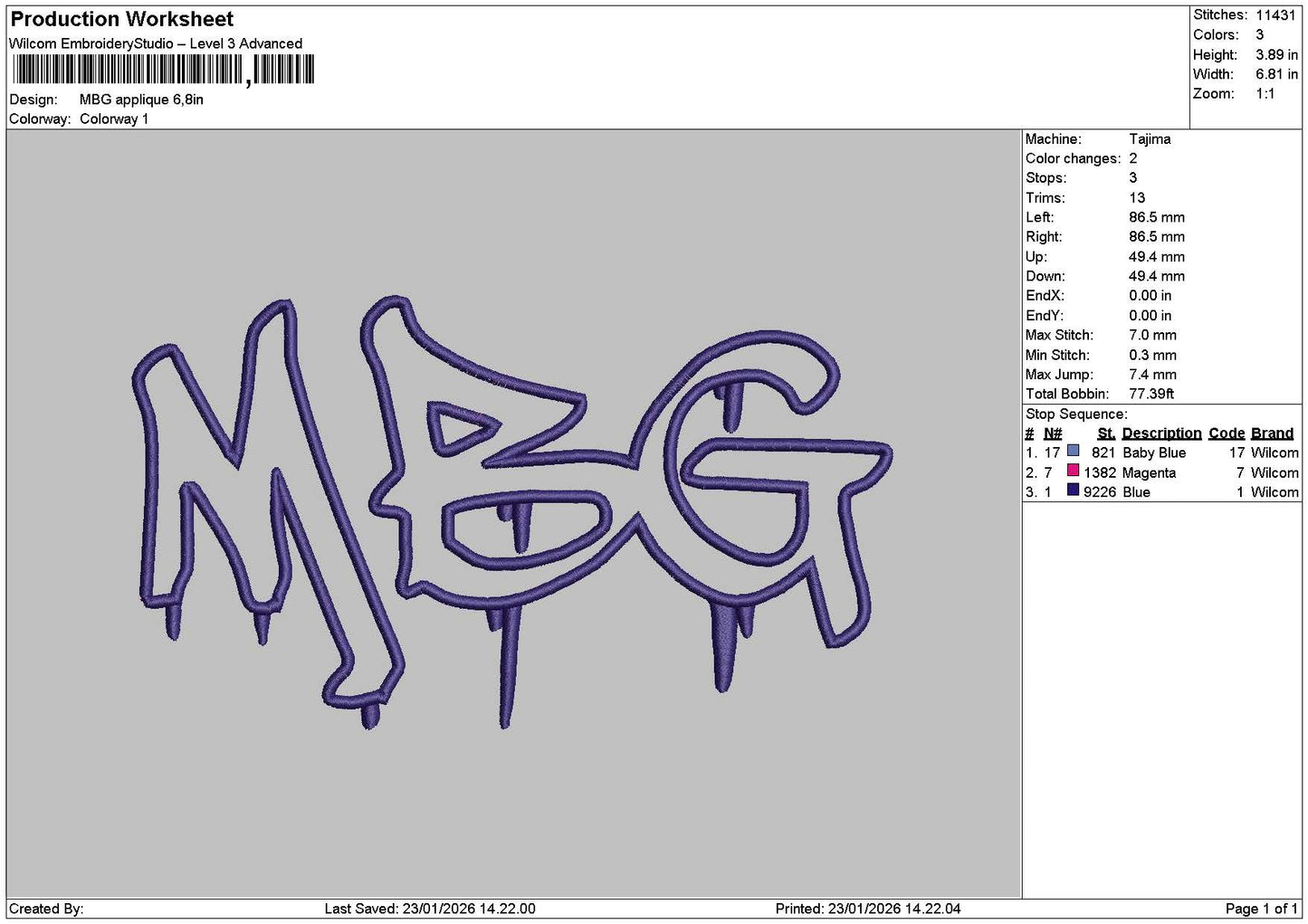Click the 'Max Jump:' value 7.4 mm
Viewport: 1308px width, 924px height.
click(1152, 374)
